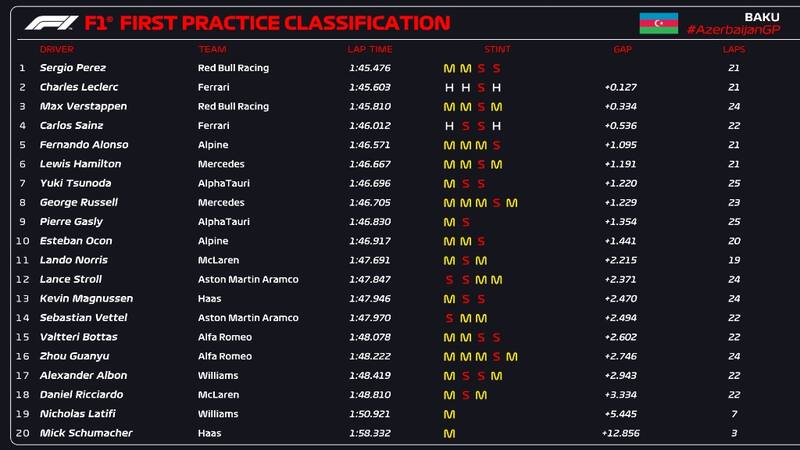
Task: Click the medium tyre icon in Nicholas Latifi's stint
Action: pyautogui.click(x=449, y=414)
